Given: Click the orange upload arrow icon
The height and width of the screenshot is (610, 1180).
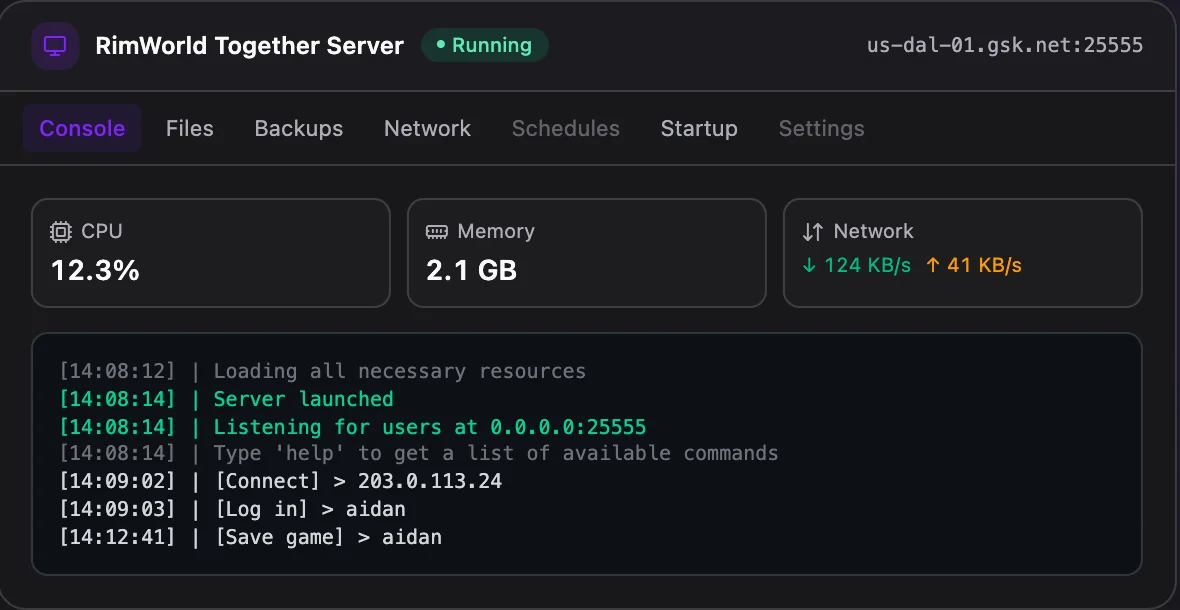Looking at the screenshot, I should click(x=932, y=266).
